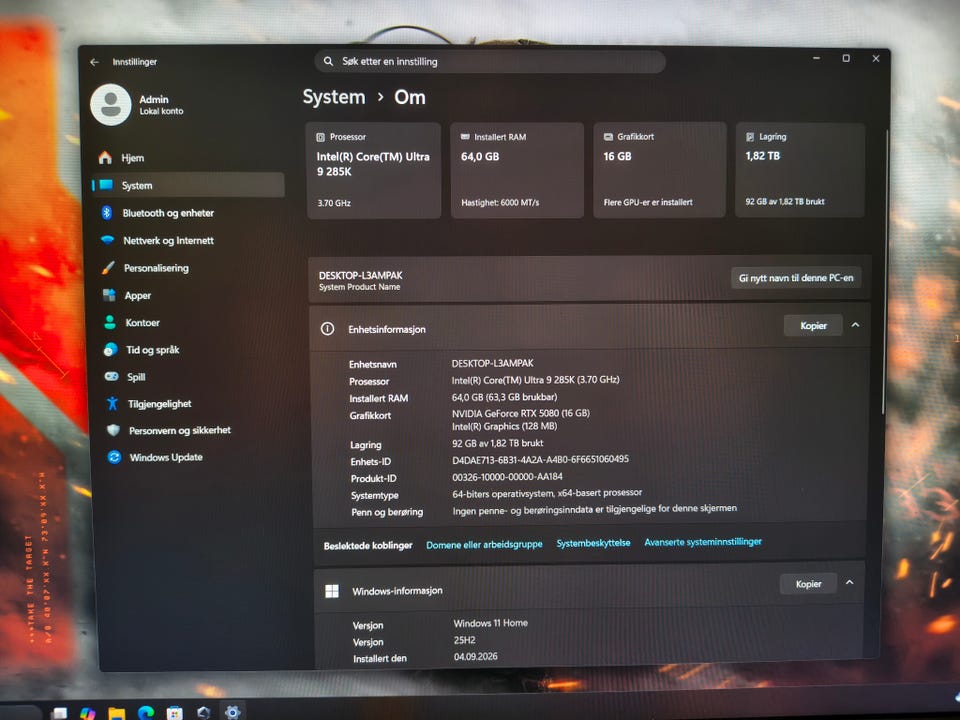This screenshot has height=720, width=960.
Task: Click Produkt-ID value 00326-10000-00000-AA184
Action: click(507, 476)
